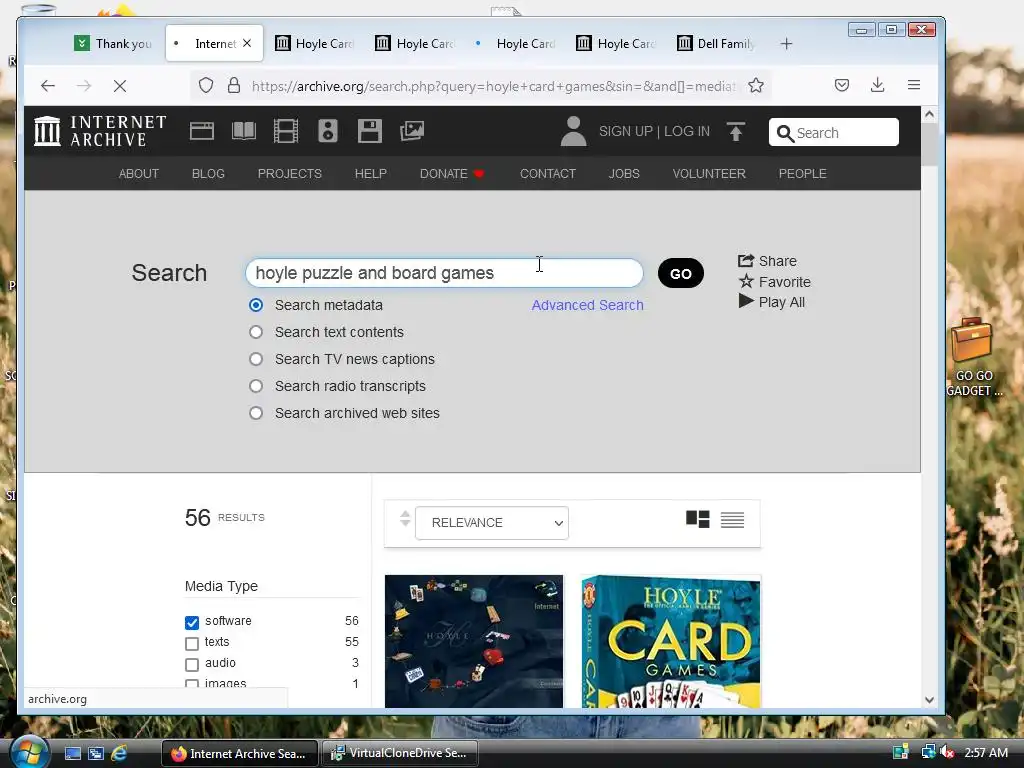Open the dark Hoyle game result thumbnail
Image resolution: width=1024 pixels, height=768 pixels.
click(x=473, y=641)
